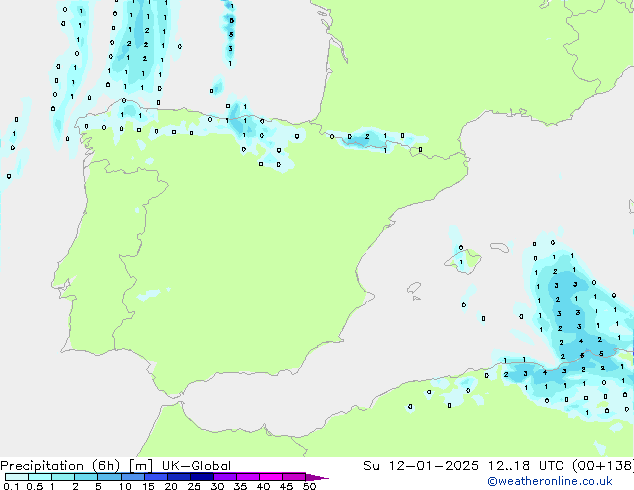Select the 20 to 25 legend swatch

click(179, 477)
